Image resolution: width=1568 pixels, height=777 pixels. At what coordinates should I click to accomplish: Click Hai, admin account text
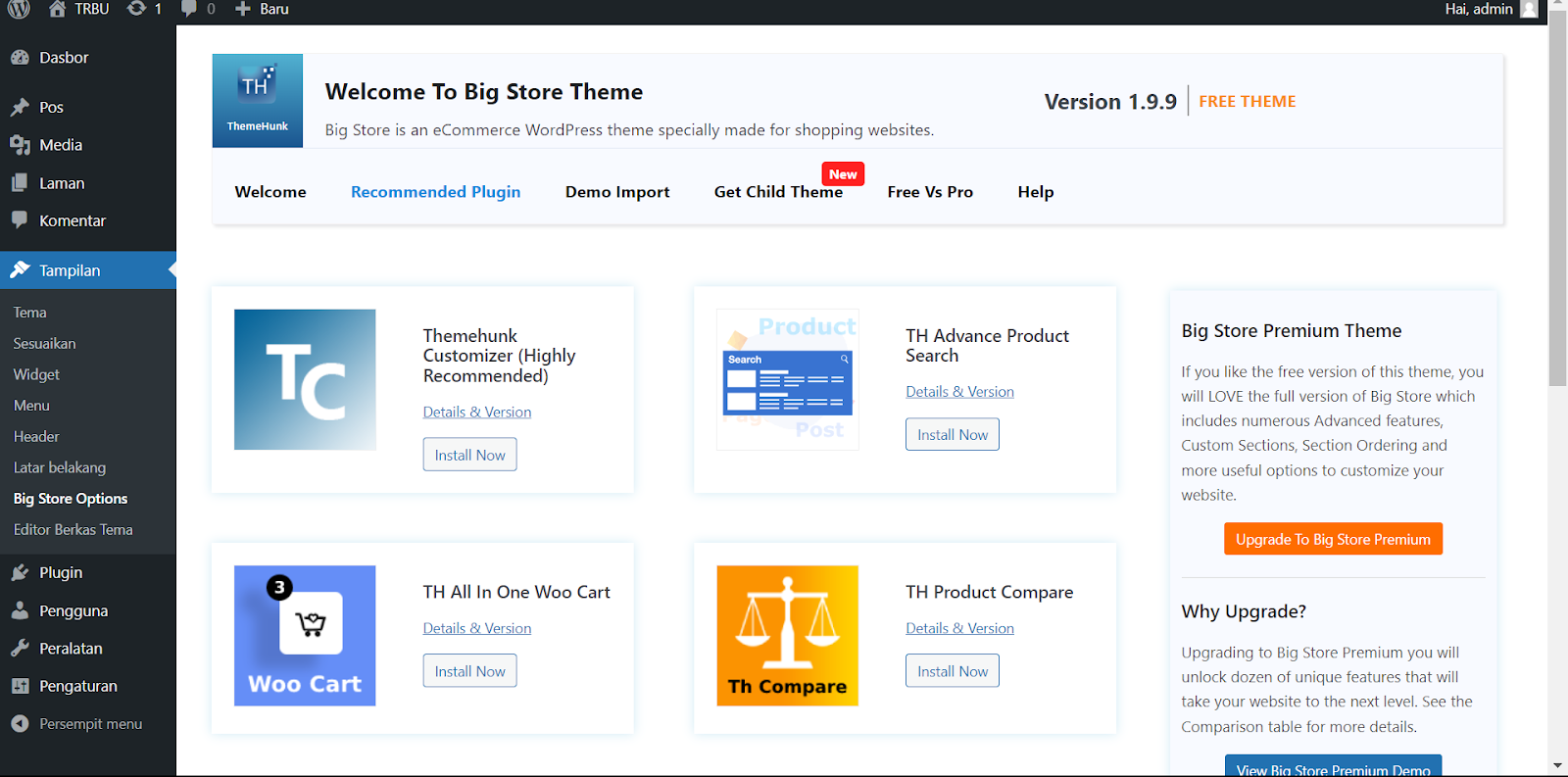click(x=1478, y=9)
